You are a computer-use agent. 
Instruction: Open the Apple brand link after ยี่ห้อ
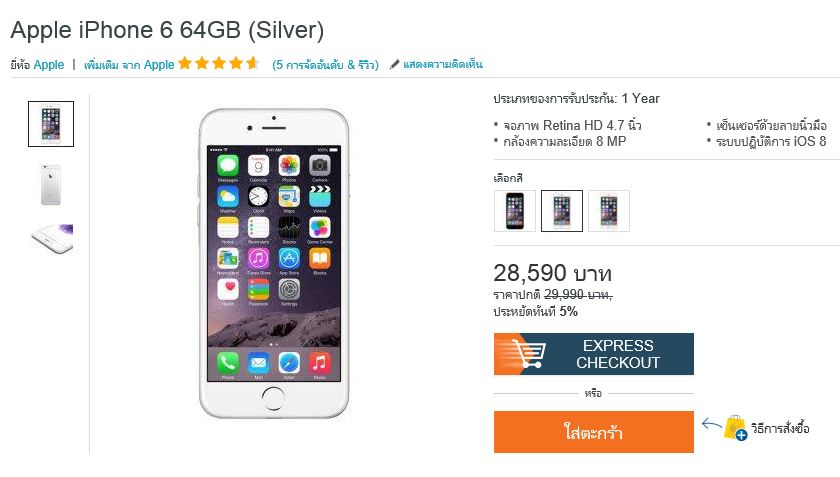49,65
